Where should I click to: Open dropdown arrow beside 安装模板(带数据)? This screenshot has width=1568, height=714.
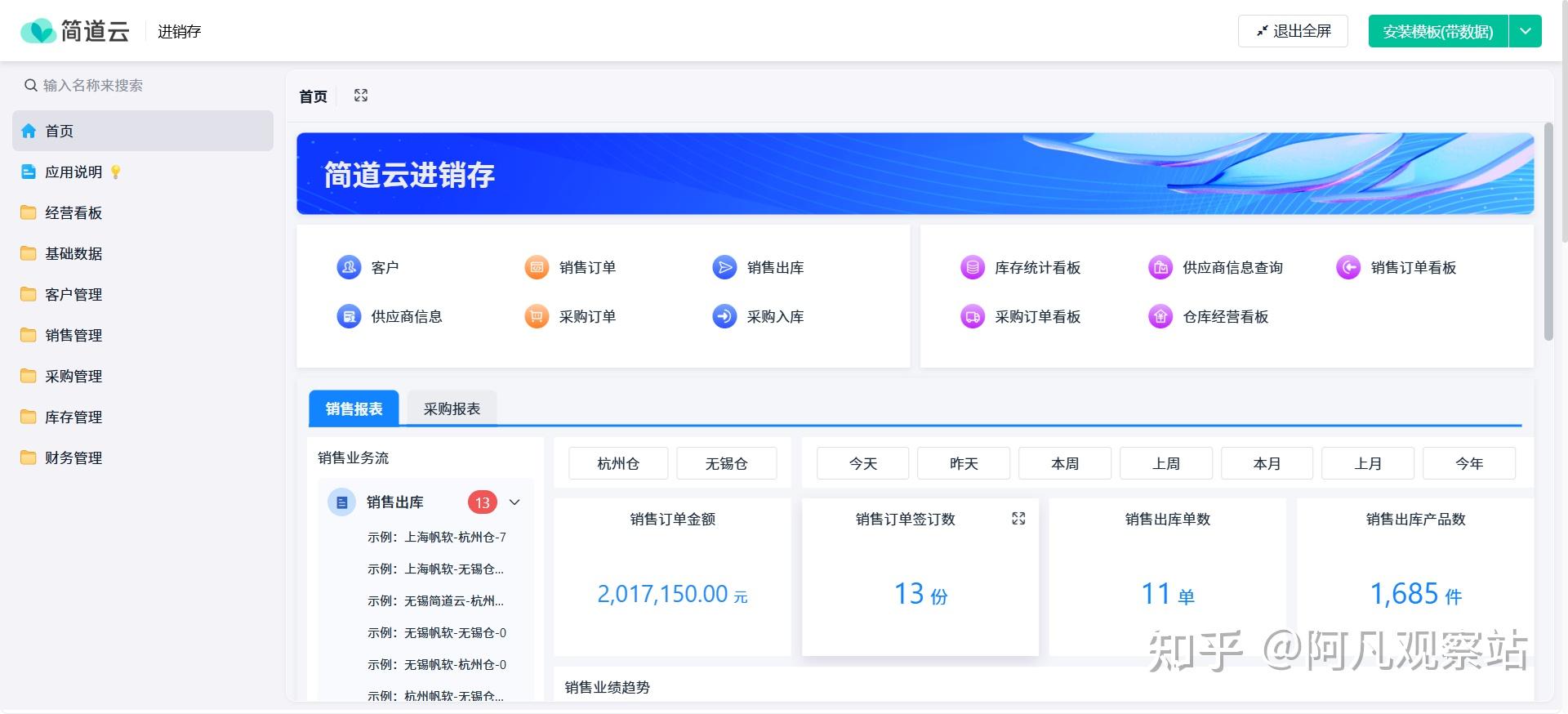click(x=1526, y=31)
